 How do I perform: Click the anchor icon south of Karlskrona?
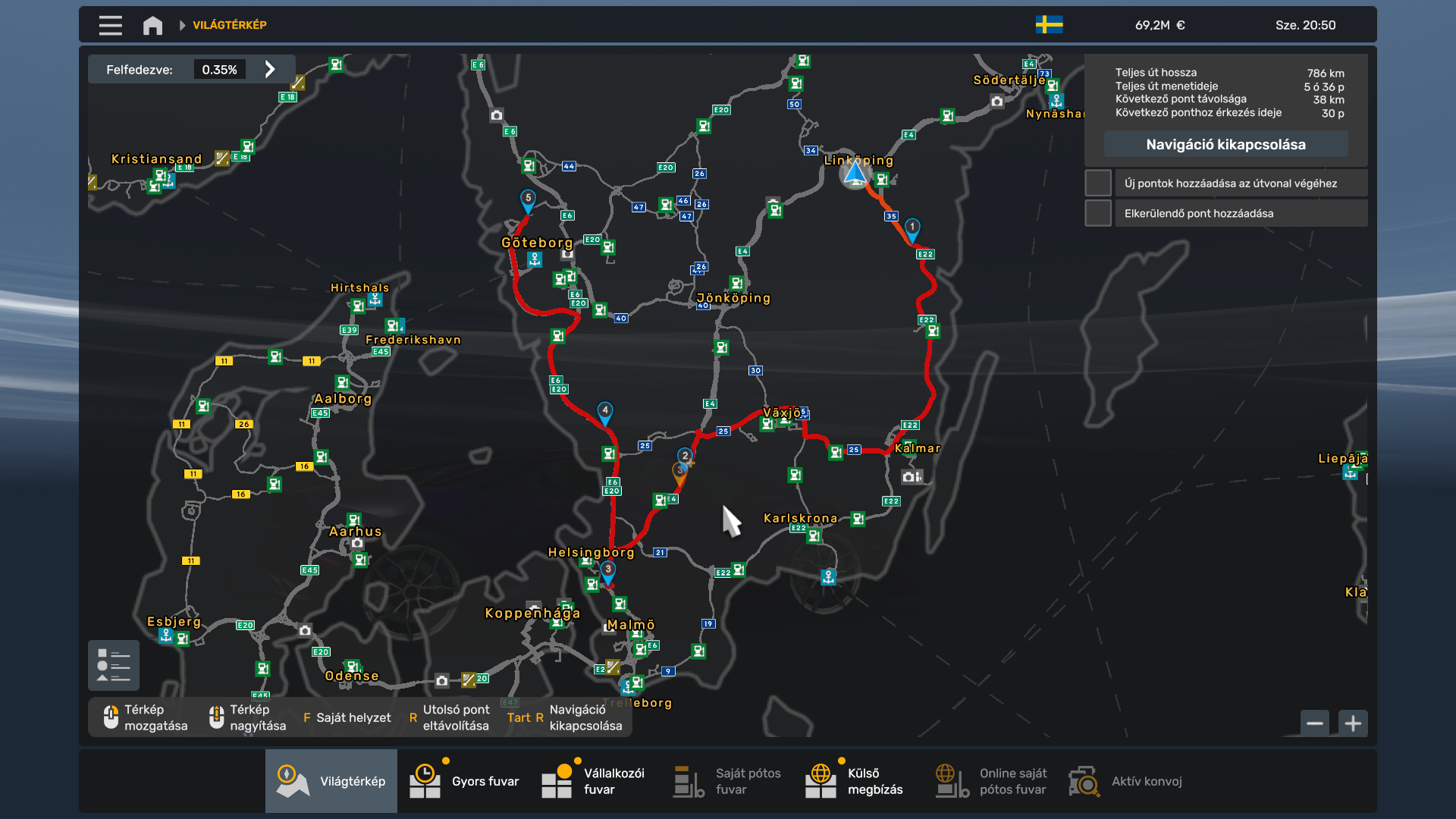click(x=829, y=577)
